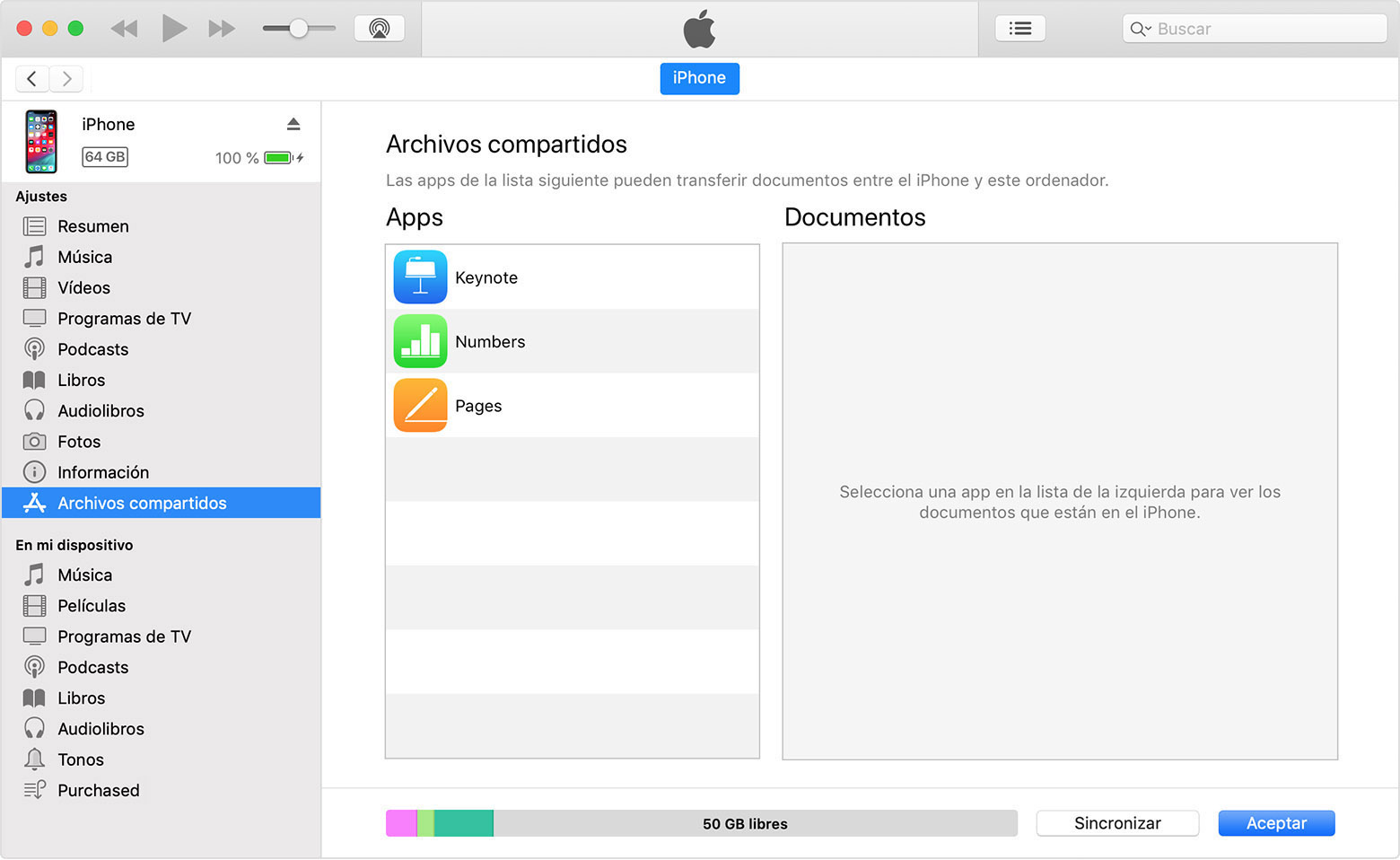Click the Aceptar button
Screen dimensions: 1400x860
(1276, 823)
